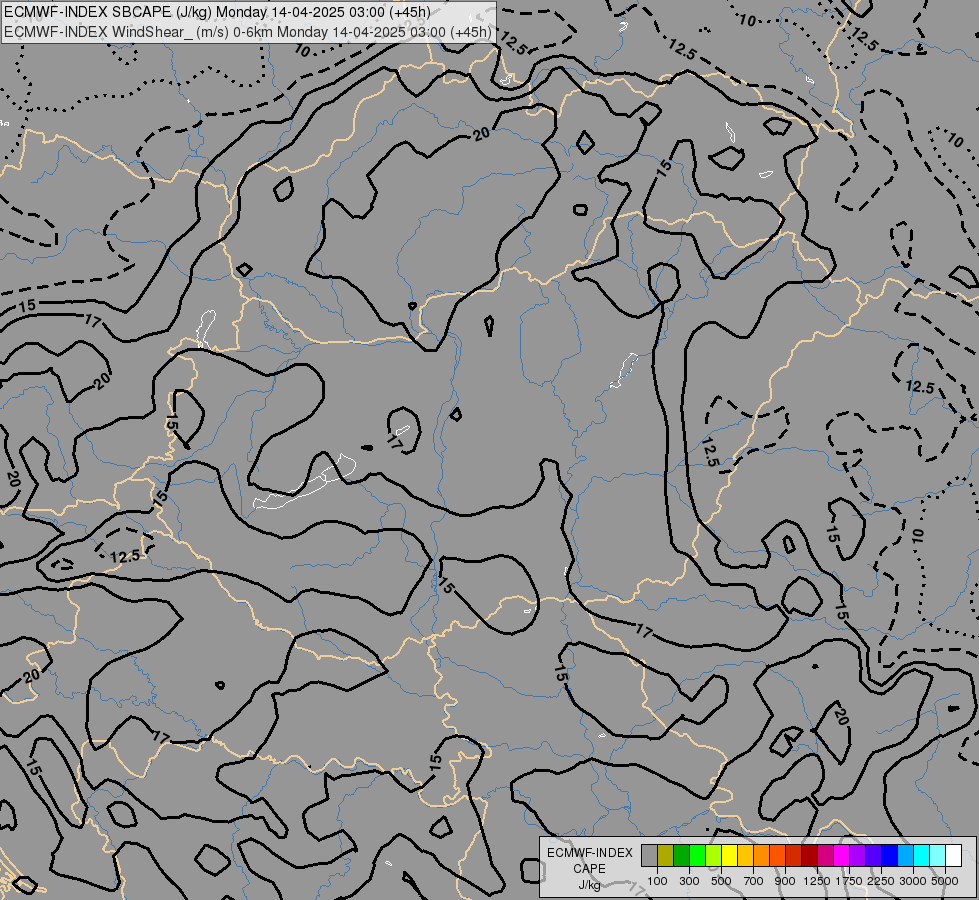979x900 pixels.
Task: Click the 'CAPE' legend label
Action: point(589,869)
